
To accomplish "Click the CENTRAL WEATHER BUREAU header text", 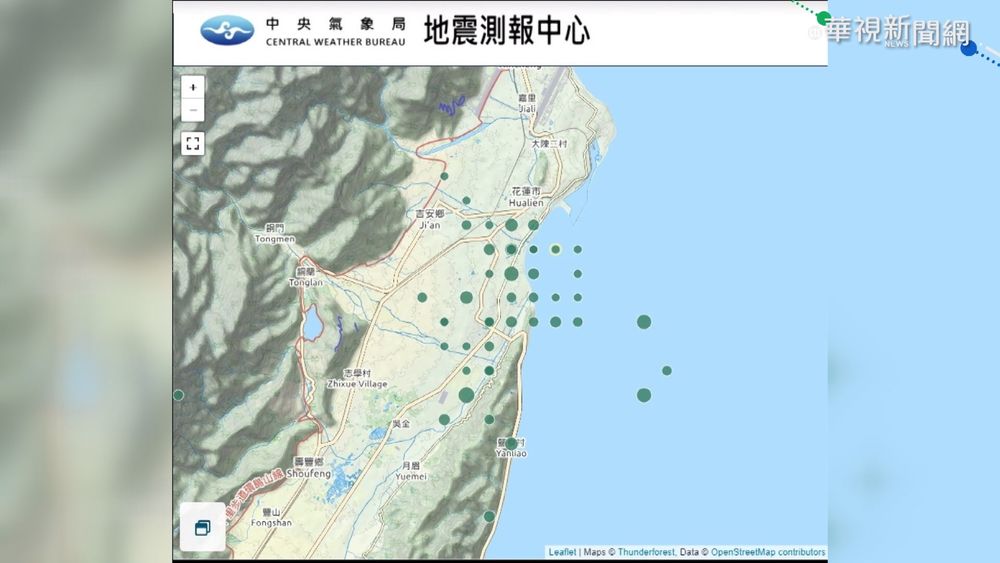I will pos(335,42).
